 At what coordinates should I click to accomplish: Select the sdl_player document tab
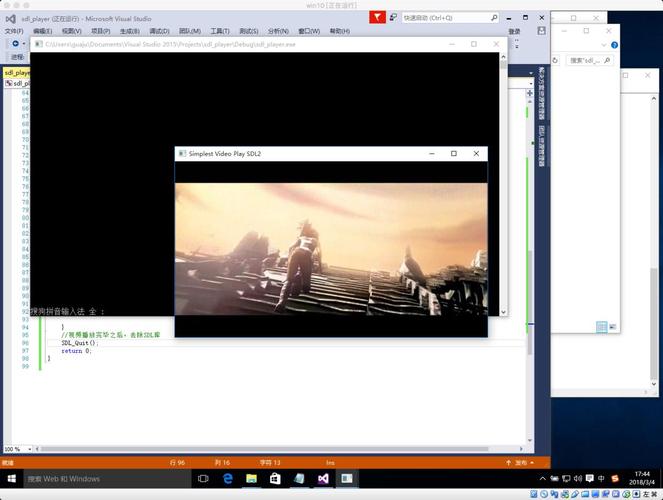point(17,73)
